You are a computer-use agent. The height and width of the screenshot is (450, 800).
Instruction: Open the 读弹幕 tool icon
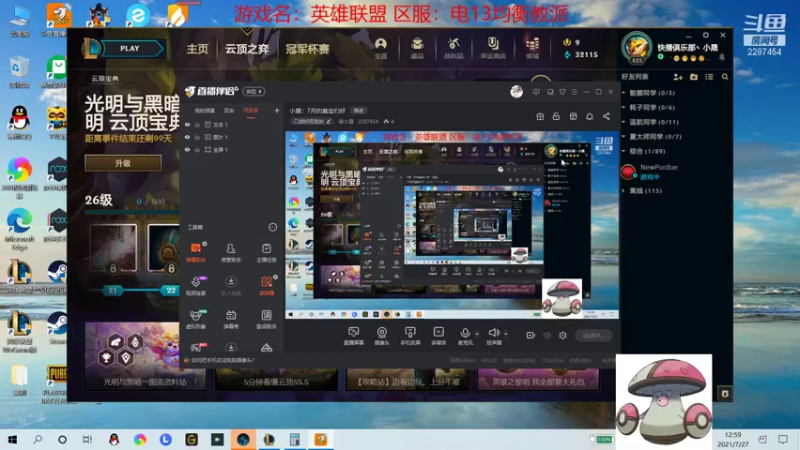click(266, 286)
